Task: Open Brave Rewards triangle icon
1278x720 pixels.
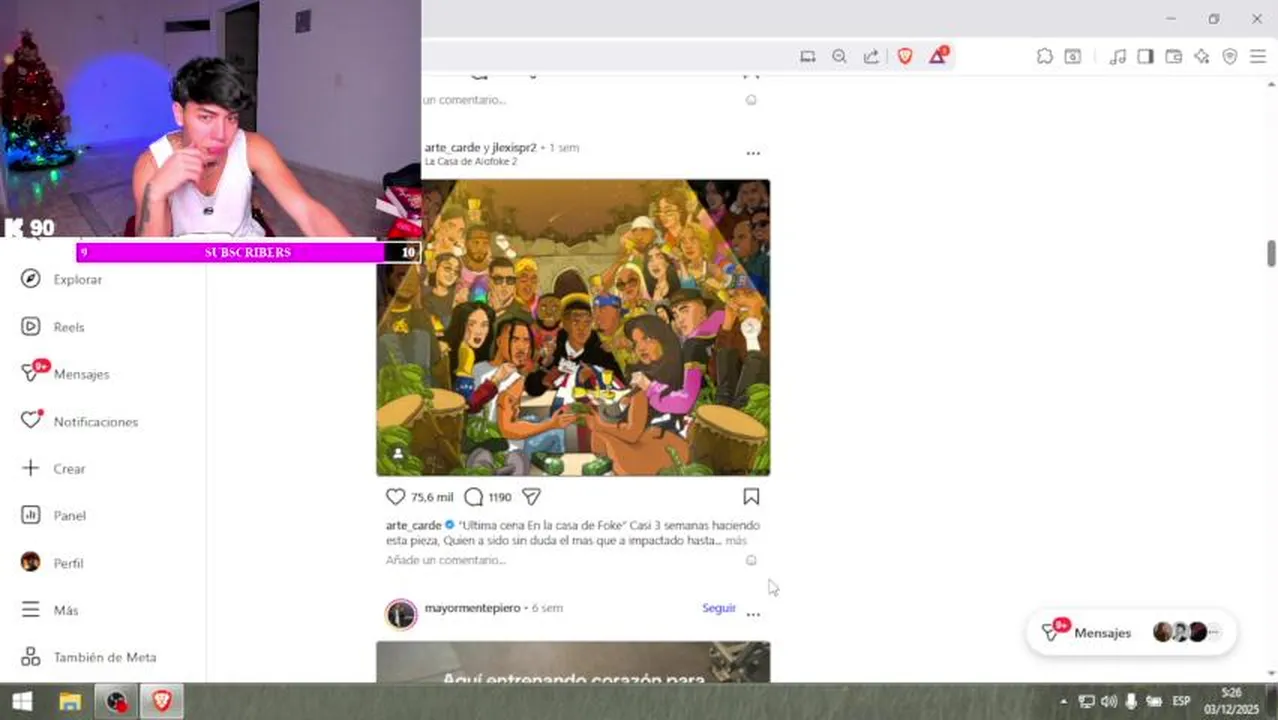Action: coord(938,57)
